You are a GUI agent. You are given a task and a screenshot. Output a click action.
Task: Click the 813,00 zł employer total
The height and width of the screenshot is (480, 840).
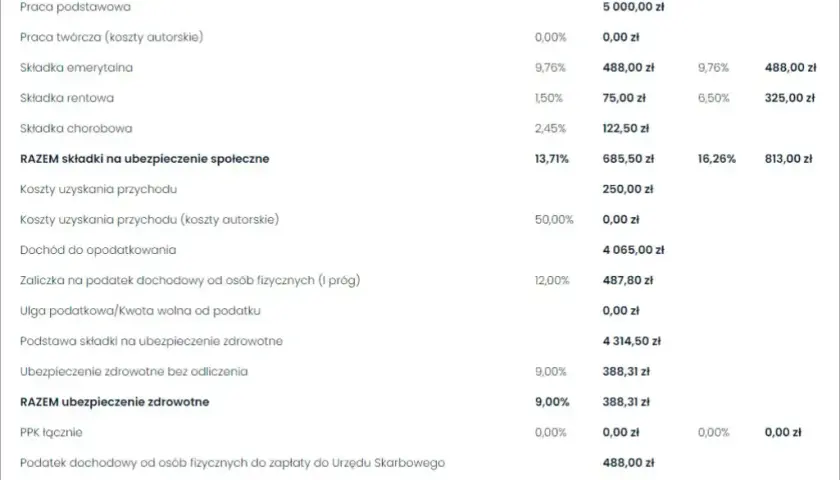(x=788, y=159)
